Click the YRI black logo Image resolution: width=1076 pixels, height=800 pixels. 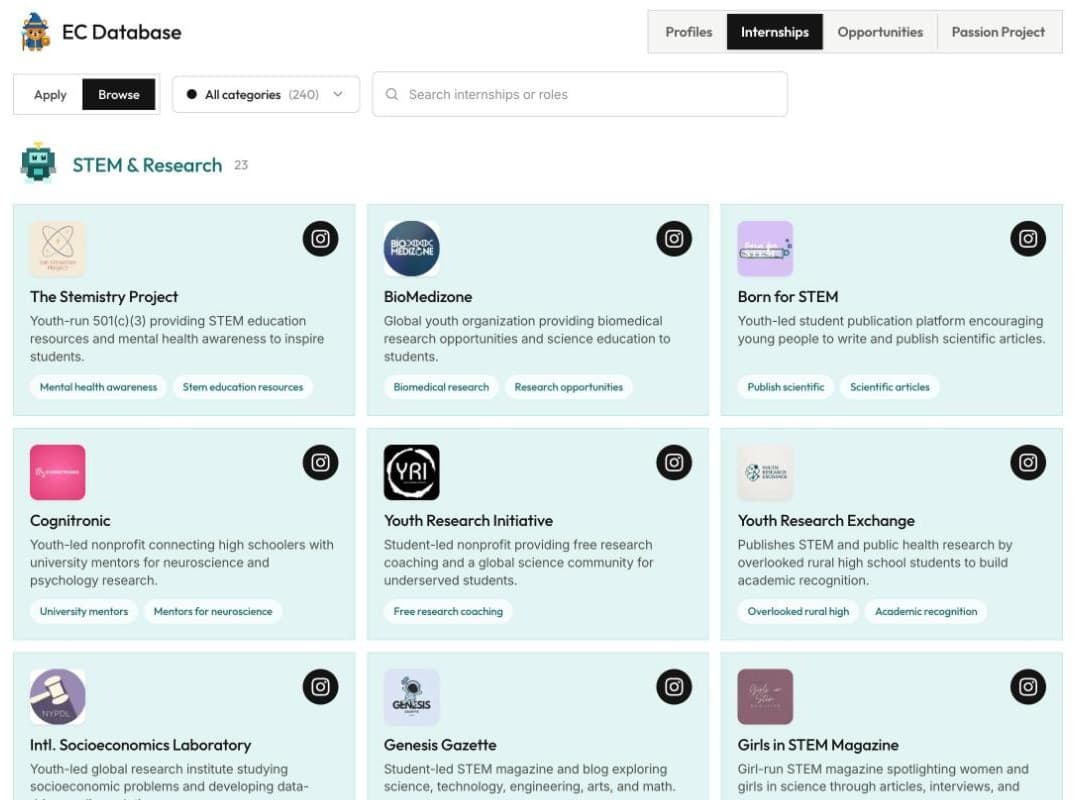[x=412, y=472]
